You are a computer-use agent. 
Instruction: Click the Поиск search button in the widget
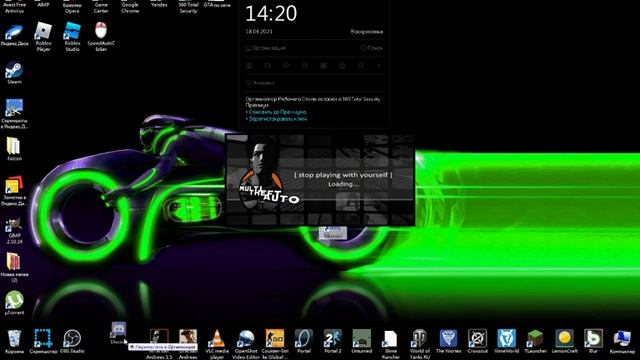pyautogui.click(x=371, y=48)
